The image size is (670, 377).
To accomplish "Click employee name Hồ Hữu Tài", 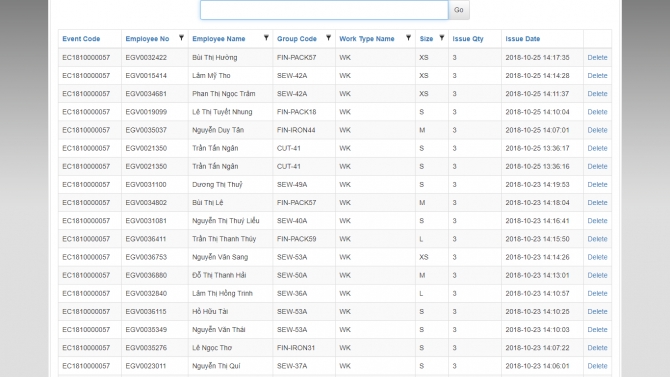I will point(210,312).
